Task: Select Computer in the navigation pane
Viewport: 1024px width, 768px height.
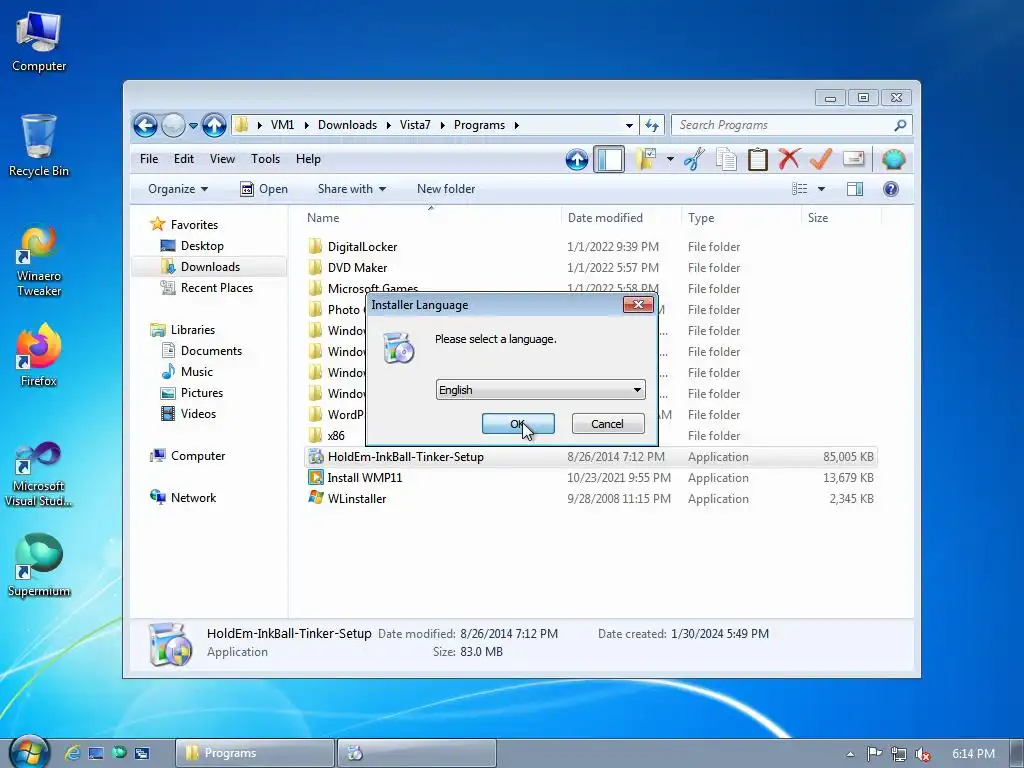Action: click(197, 456)
